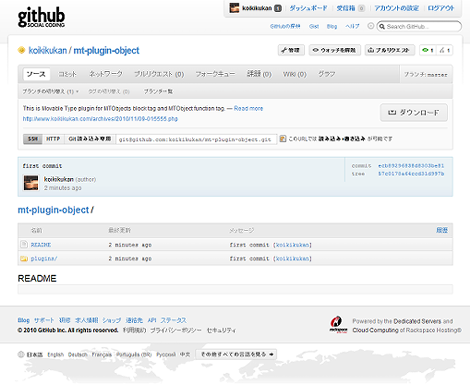Open アカウントの設定 account settings
The width and height of the screenshot is (470, 384).
[x=396, y=8]
